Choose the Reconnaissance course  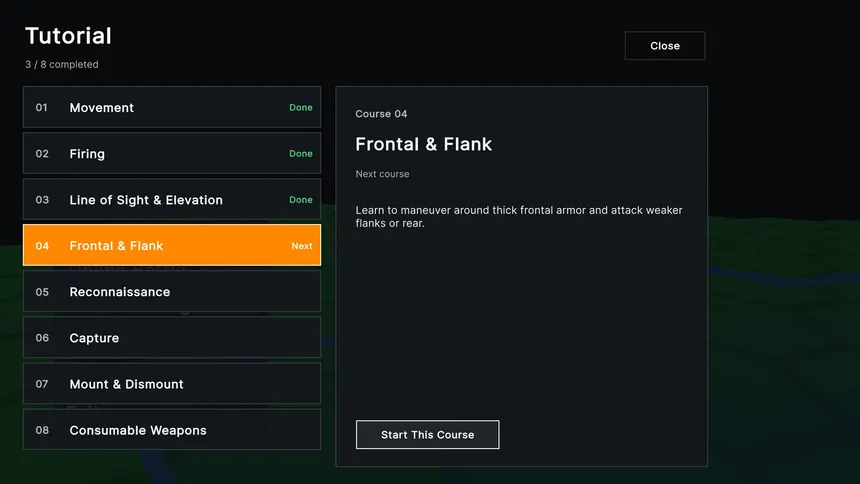tap(172, 291)
